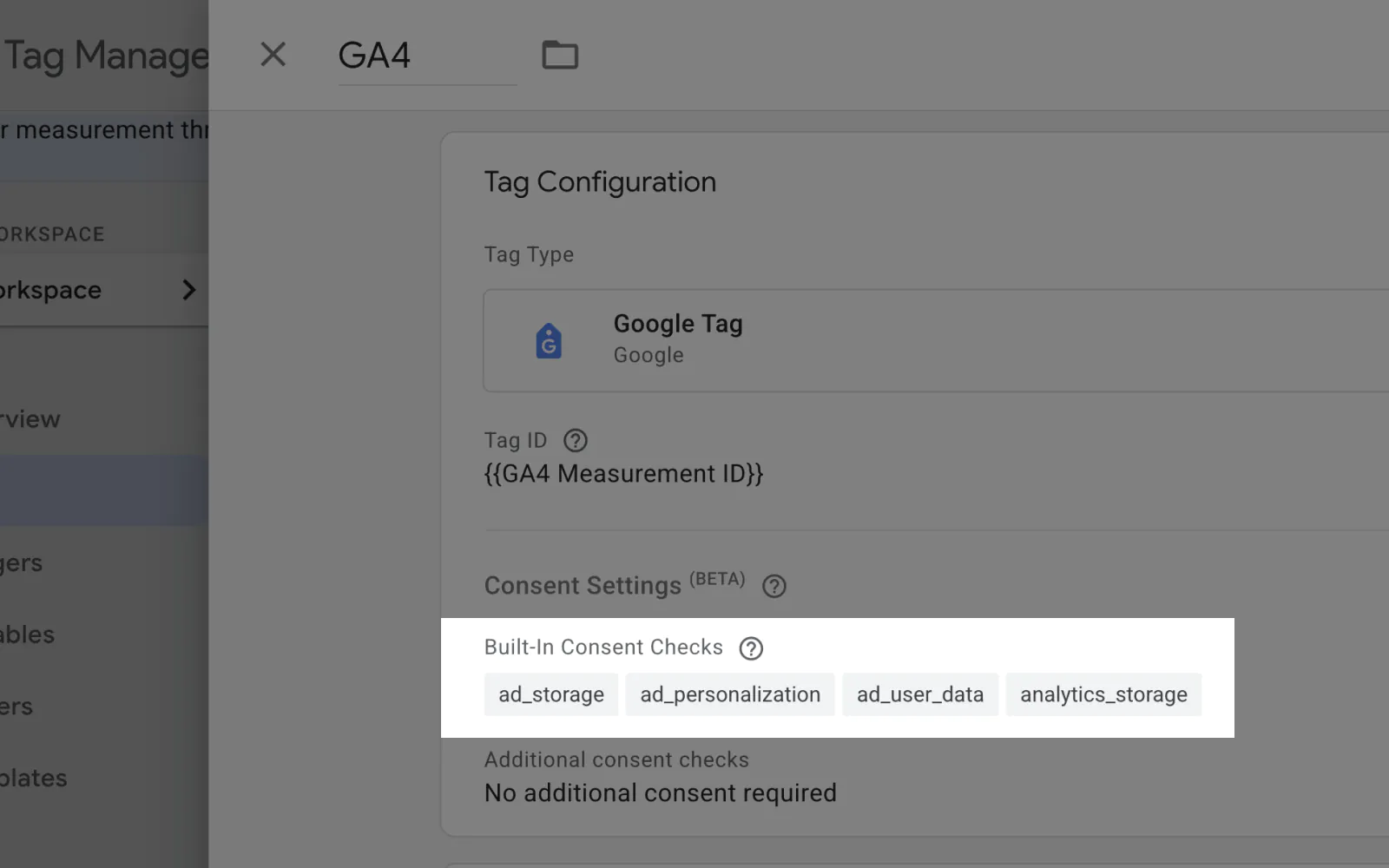Click the folder icon beside the tag name
1389x868 pixels.
click(560, 55)
